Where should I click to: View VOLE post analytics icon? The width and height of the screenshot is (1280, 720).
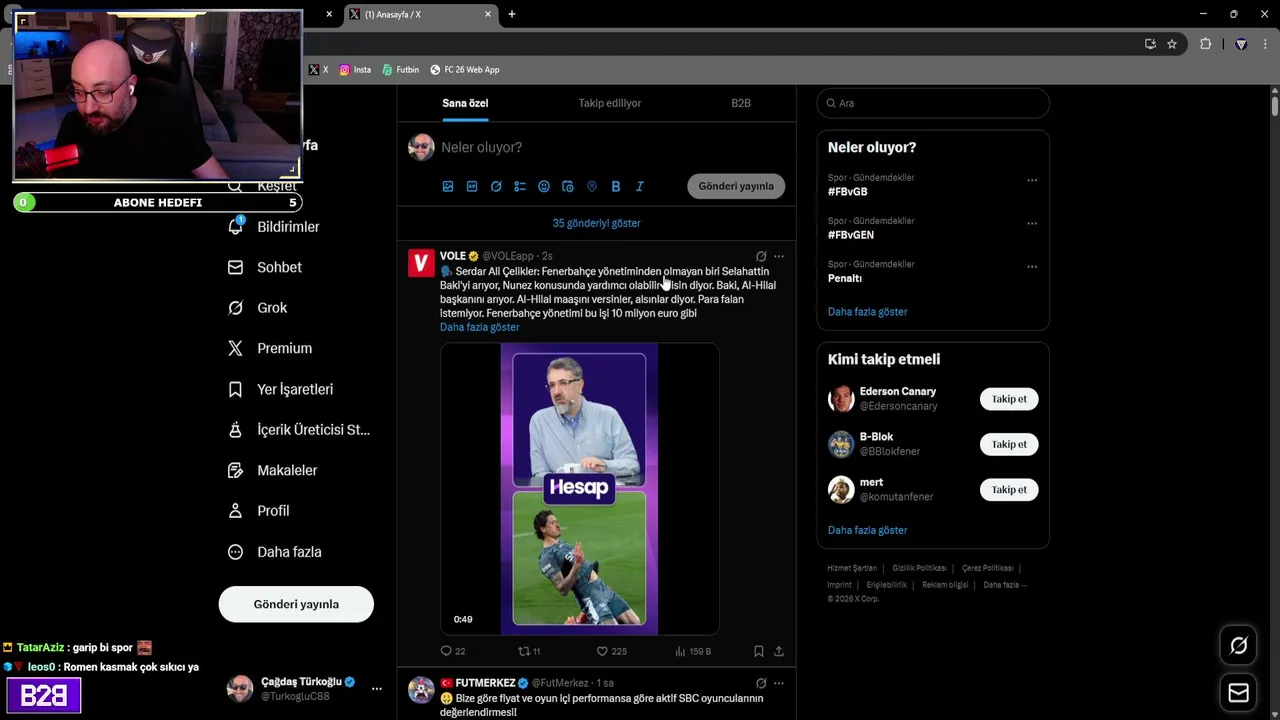pos(680,651)
